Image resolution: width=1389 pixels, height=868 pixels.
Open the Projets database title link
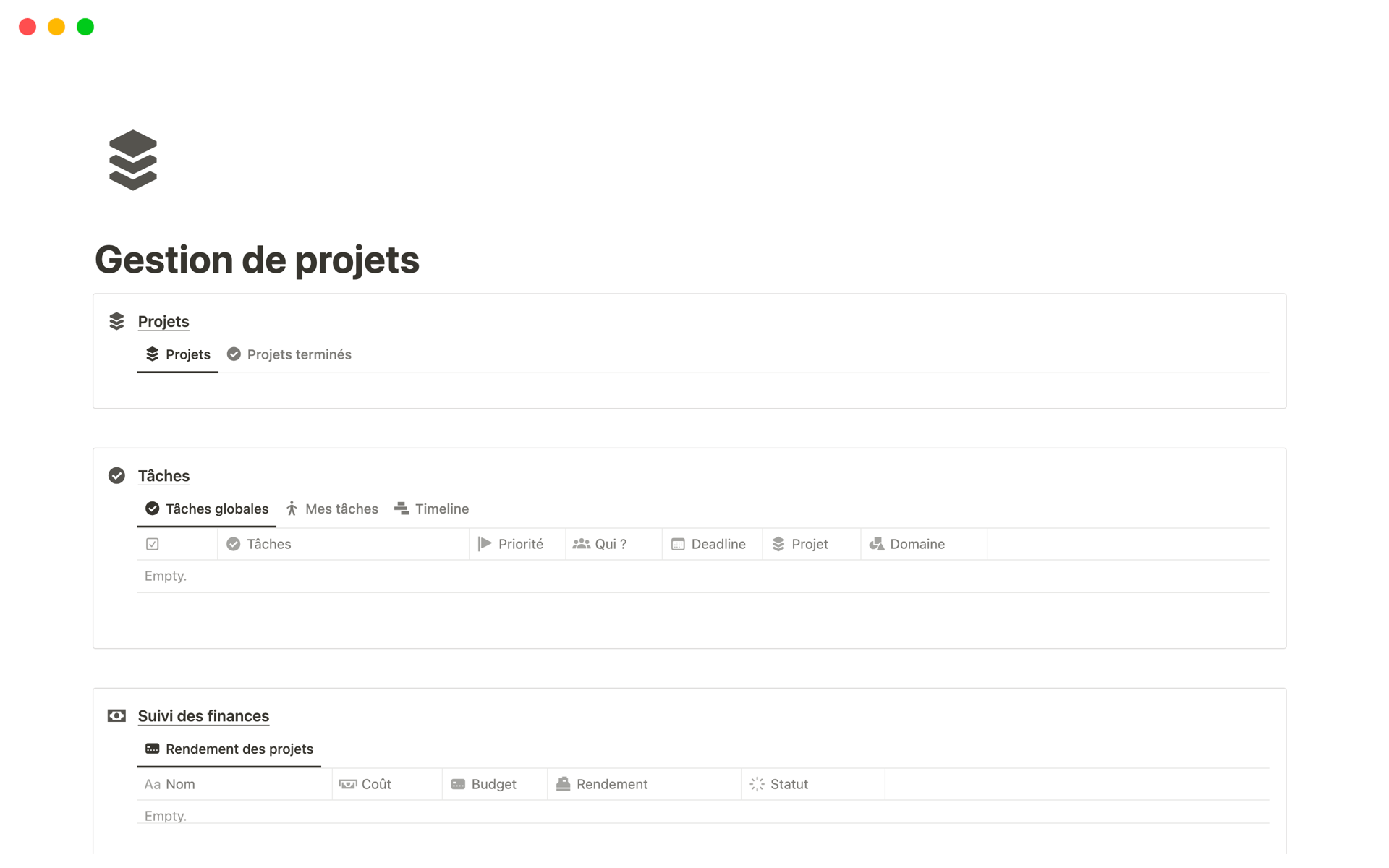(163, 322)
